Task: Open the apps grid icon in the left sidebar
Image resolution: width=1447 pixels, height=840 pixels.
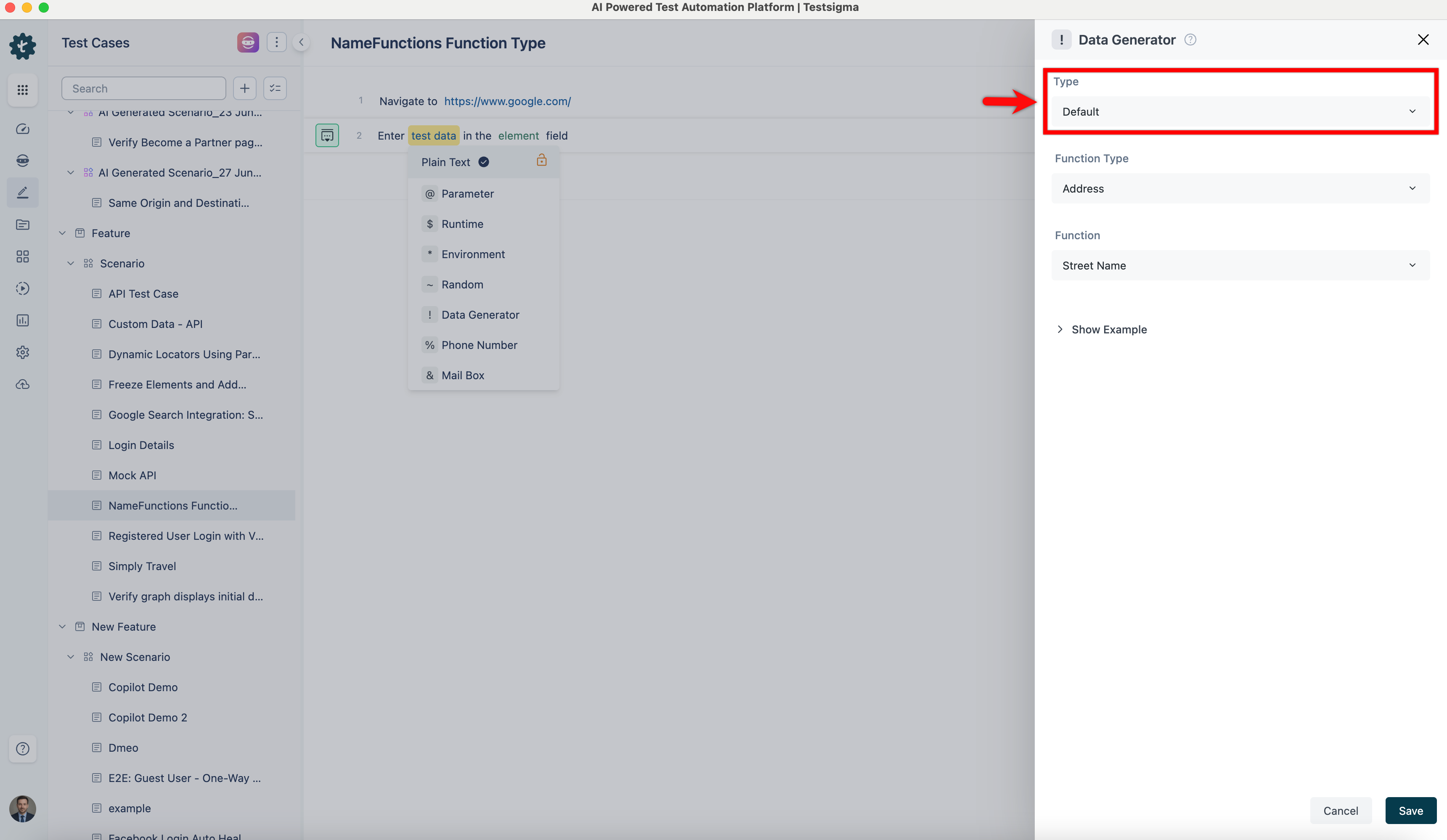Action: [22, 90]
